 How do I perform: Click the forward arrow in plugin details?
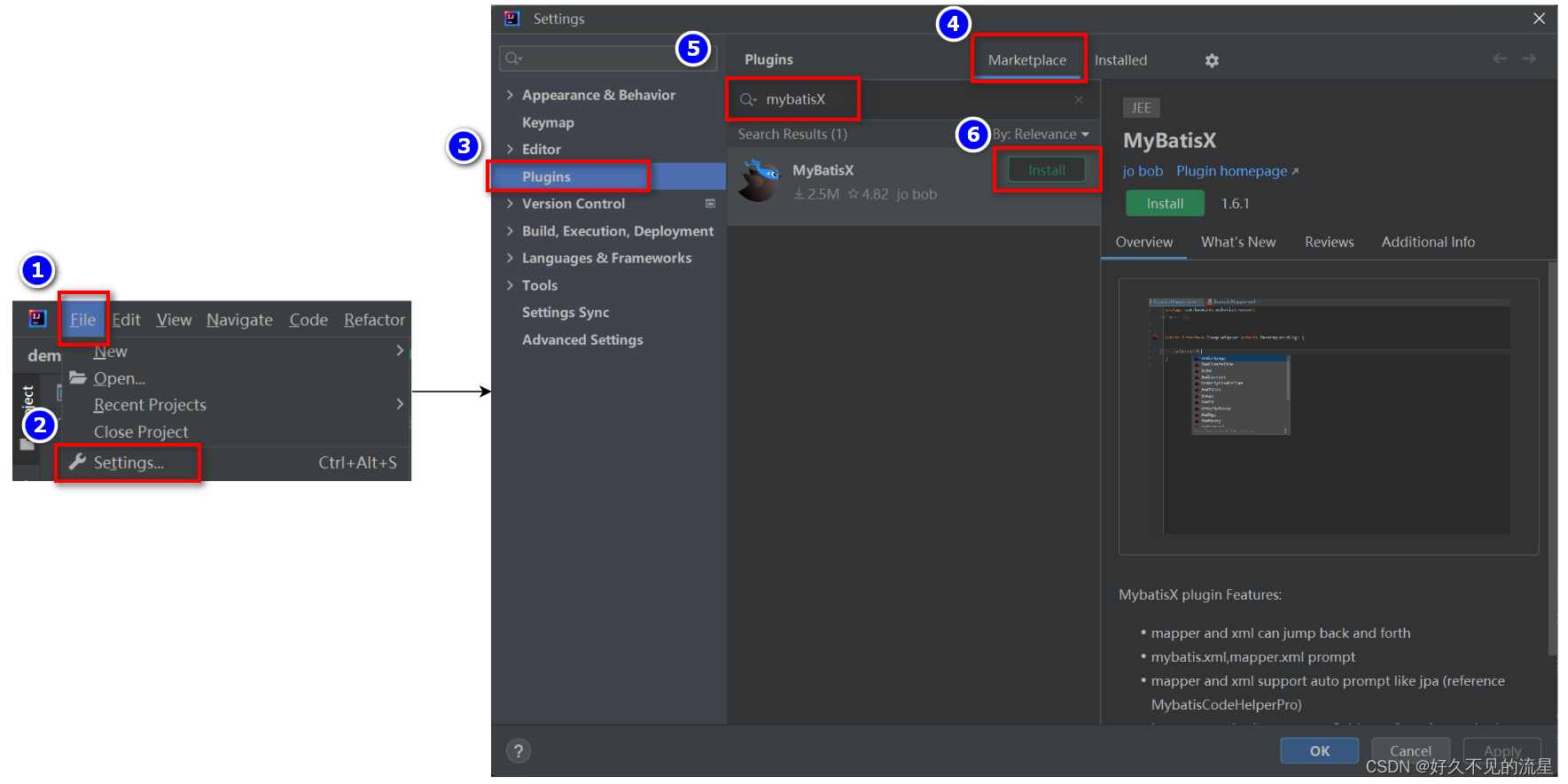(x=1529, y=58)
